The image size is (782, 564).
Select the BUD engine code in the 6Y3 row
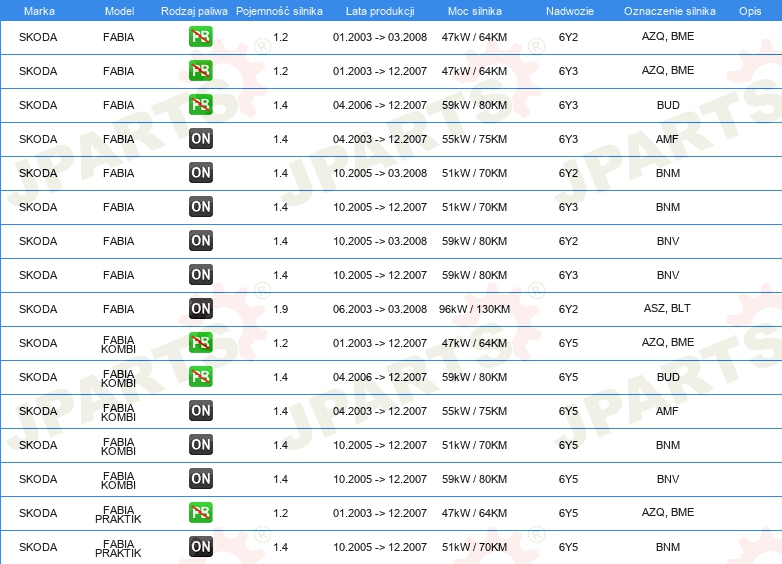tap(668, 105)
